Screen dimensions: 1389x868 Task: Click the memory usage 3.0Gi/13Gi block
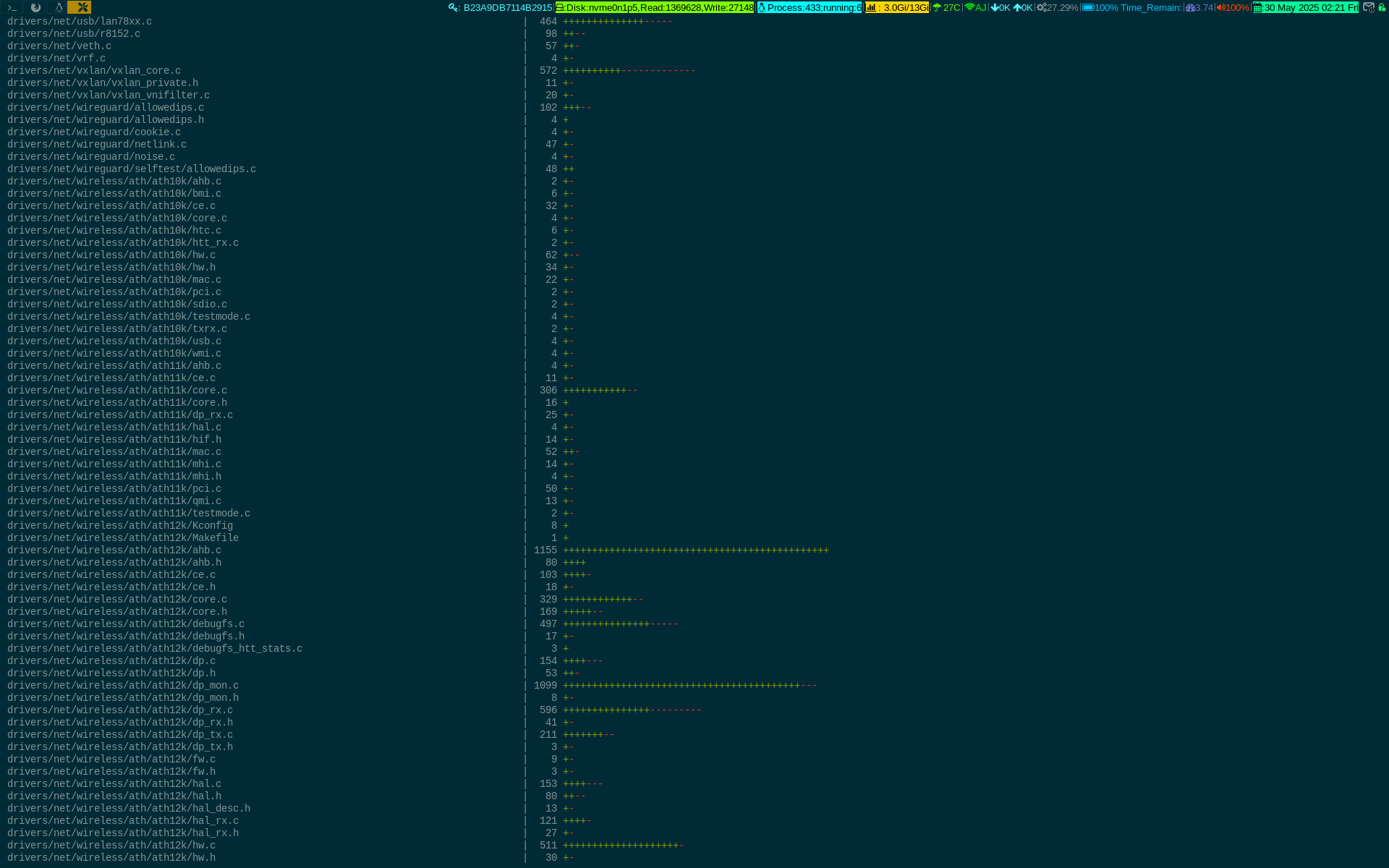pos(897,7)
